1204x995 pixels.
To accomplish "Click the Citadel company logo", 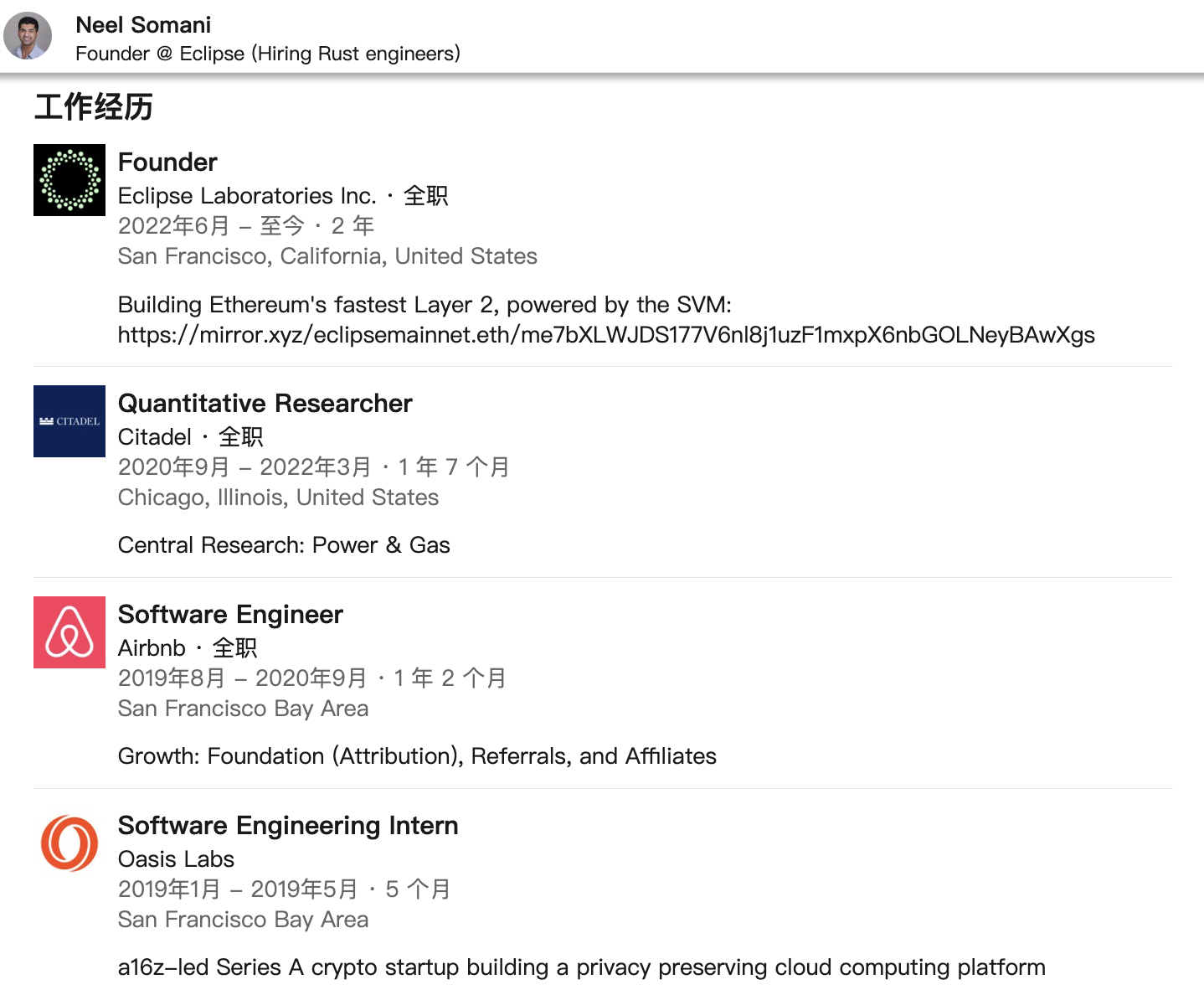I will [69, 421].
